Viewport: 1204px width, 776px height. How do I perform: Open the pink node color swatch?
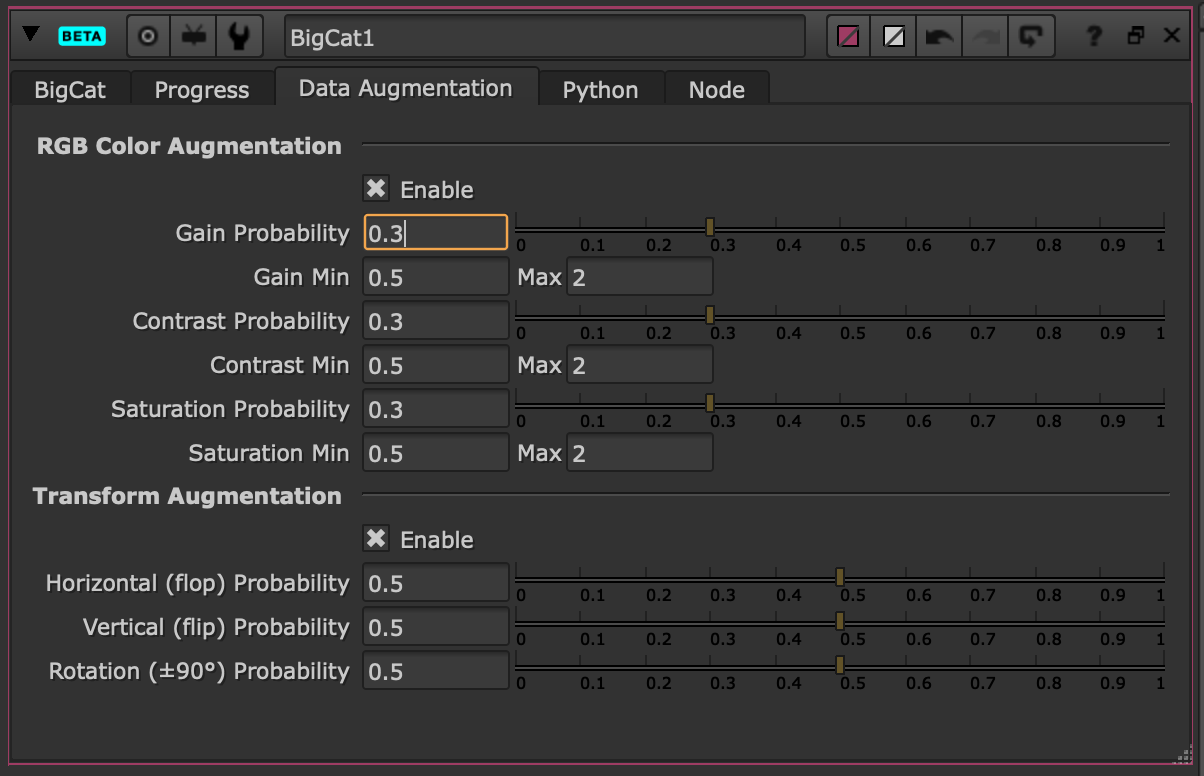848,37
